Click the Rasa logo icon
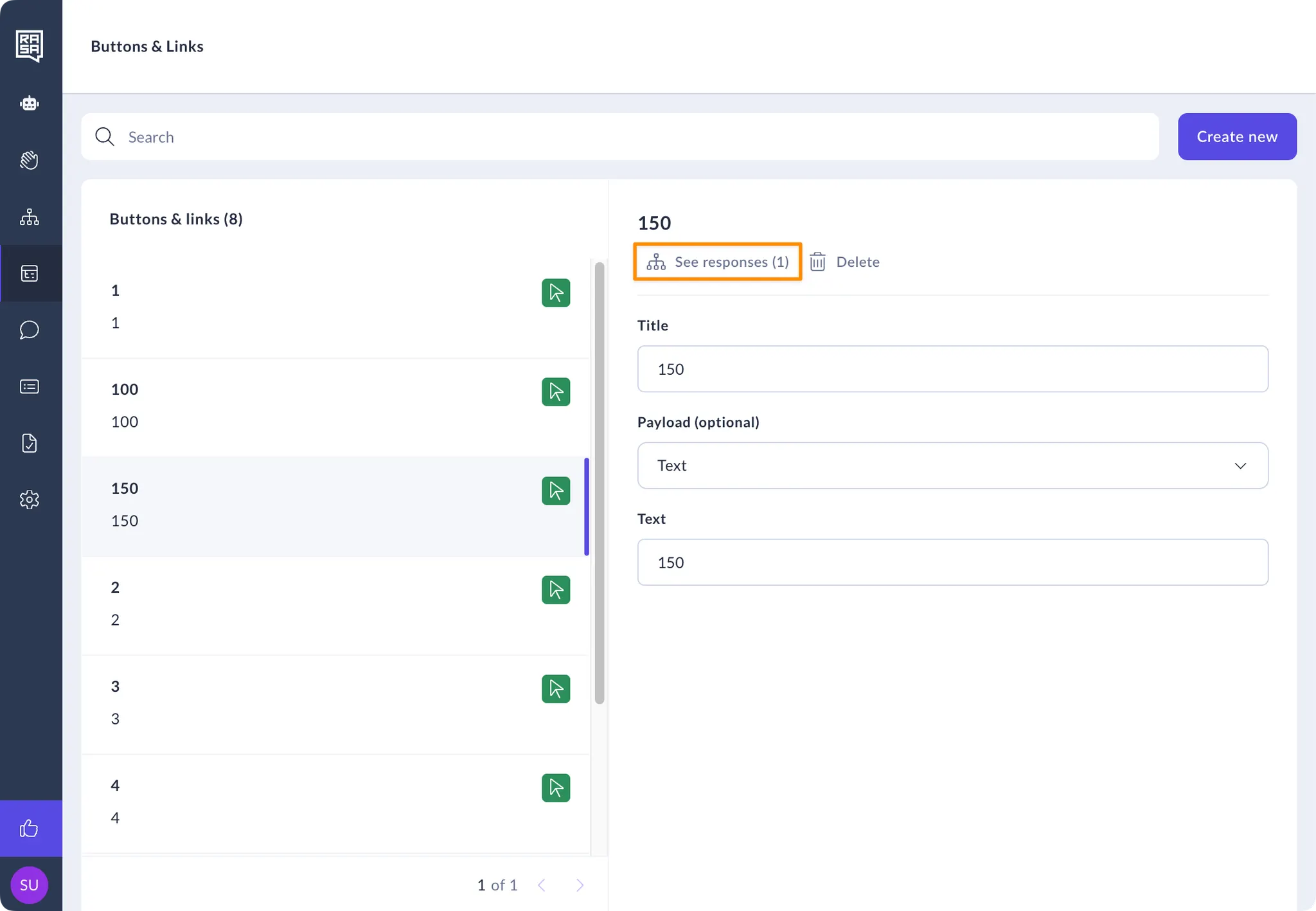The height and width of the screenshot is (911, 1316). (x=30, y=46)
